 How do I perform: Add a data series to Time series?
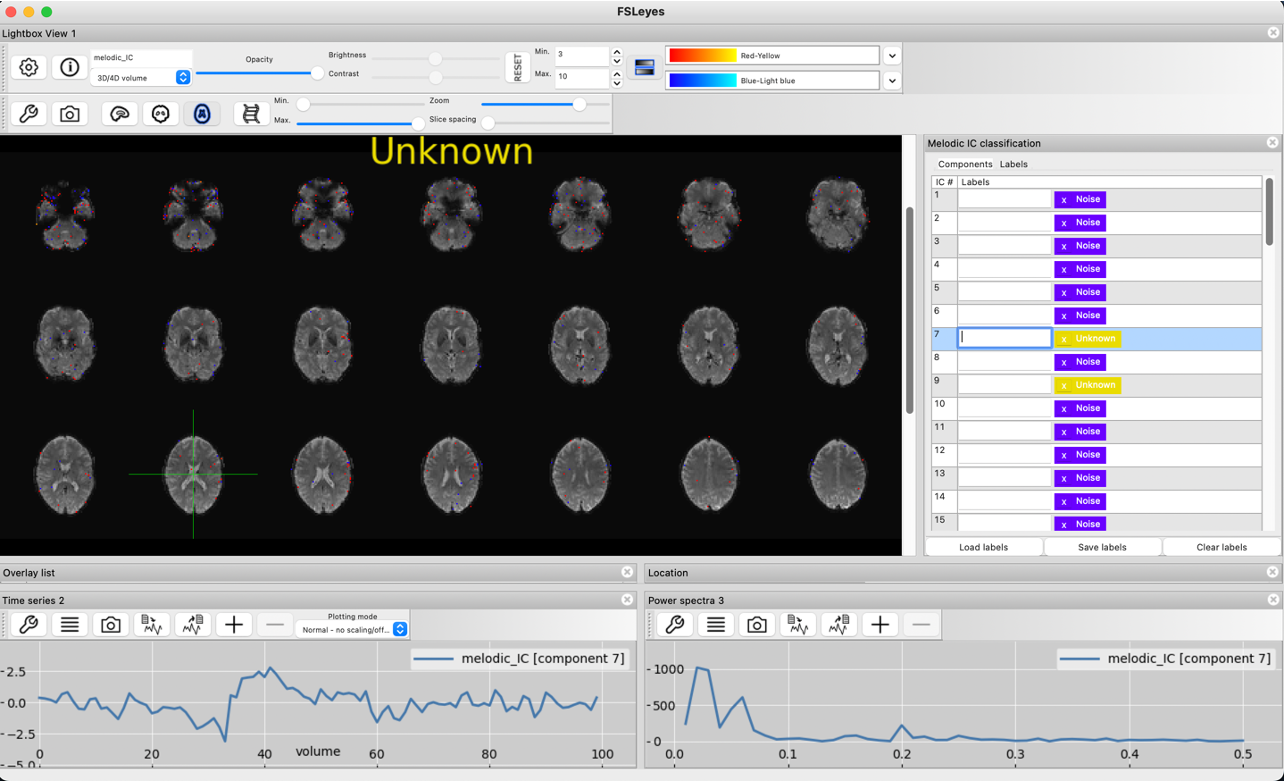(x=234, y=625)
